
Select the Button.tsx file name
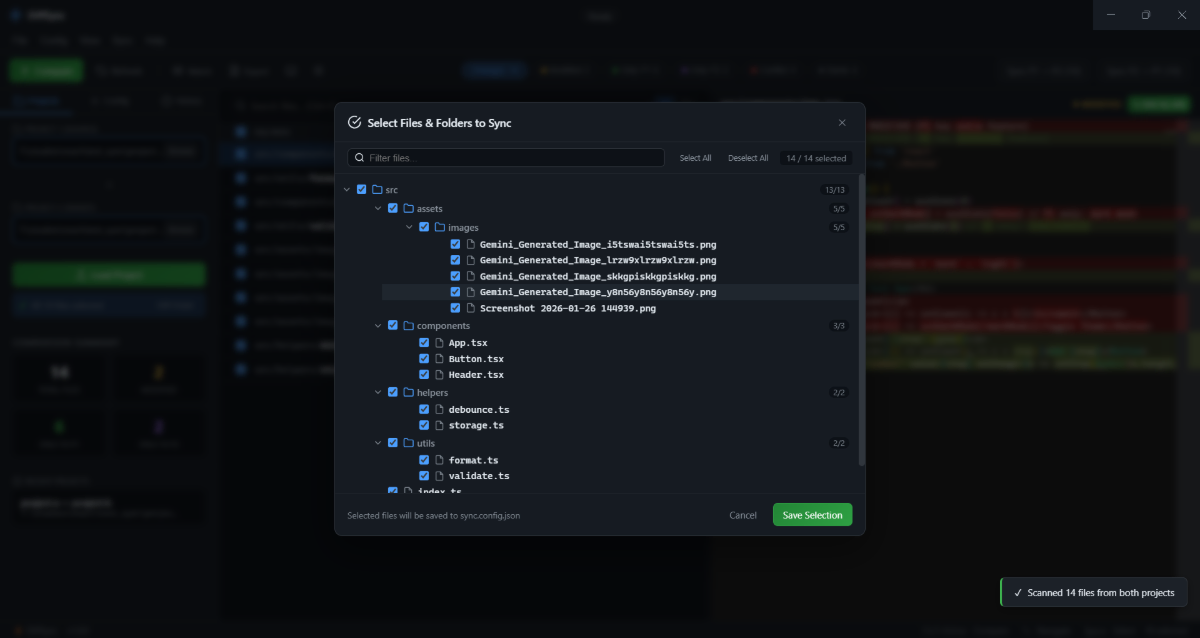[476, 358]
